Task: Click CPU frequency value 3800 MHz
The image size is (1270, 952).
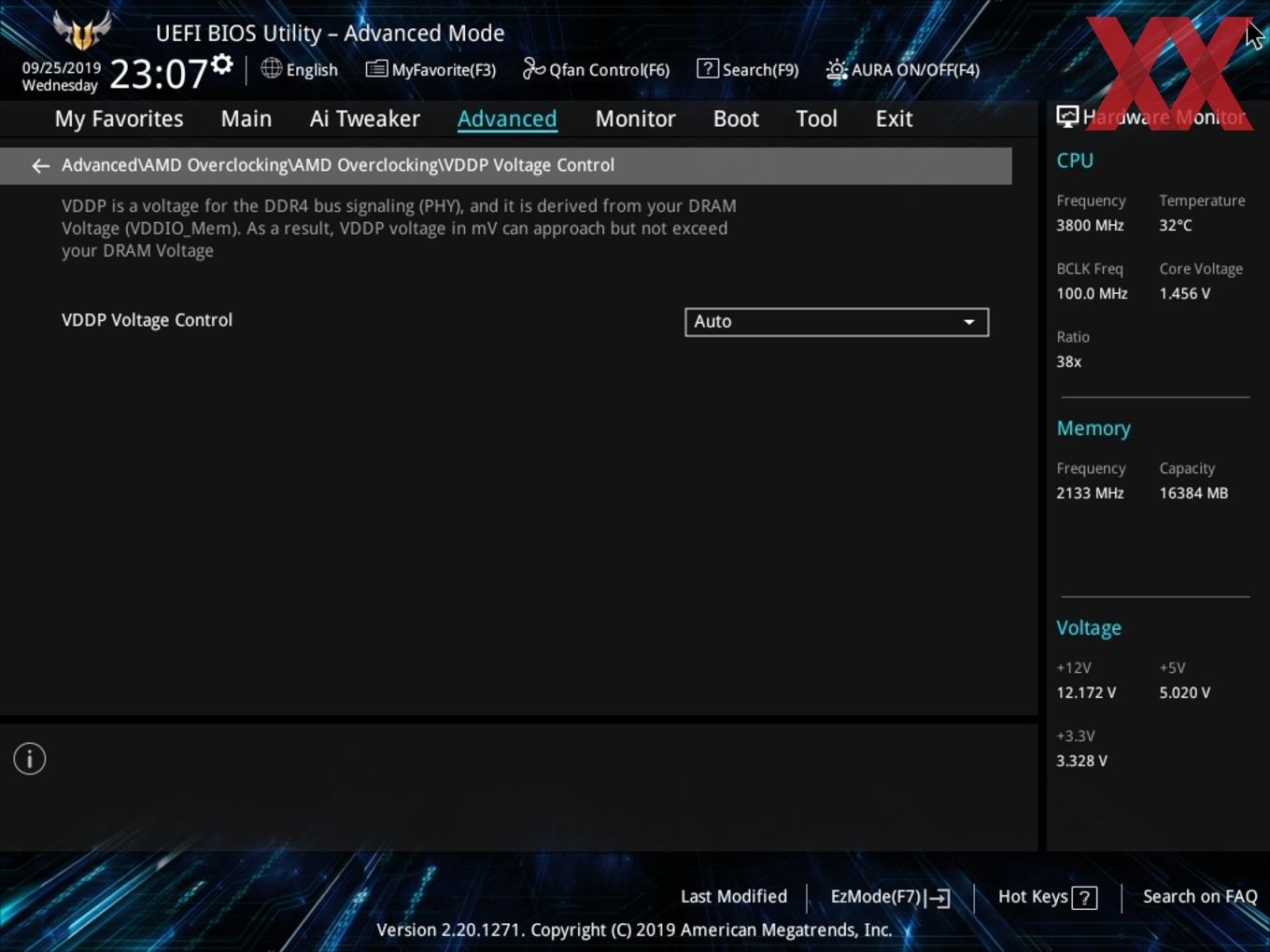Action: tap(1090, 225)
